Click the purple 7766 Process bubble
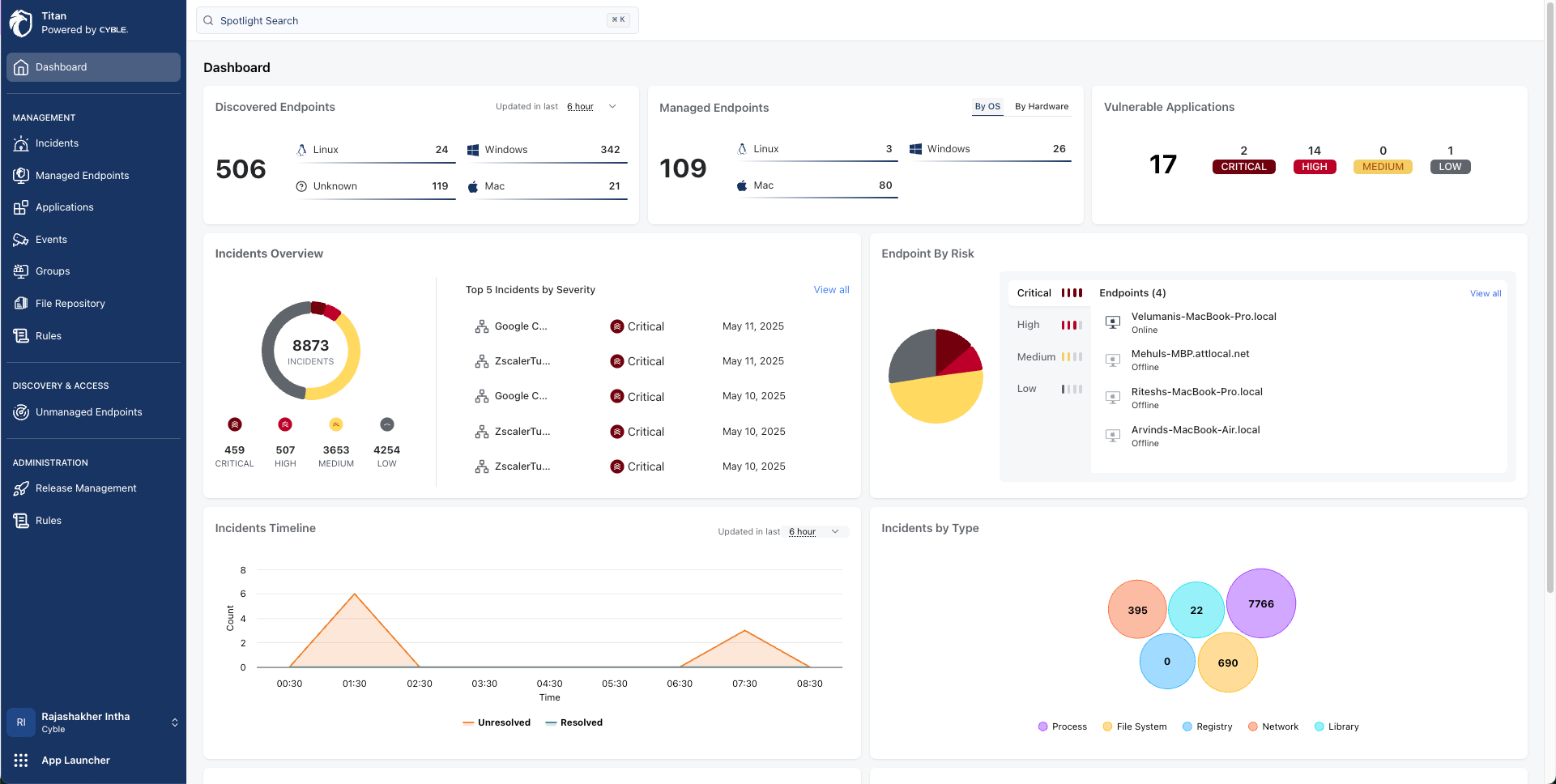This screenshot has width=1556, height=784. tap(1260, 603)
